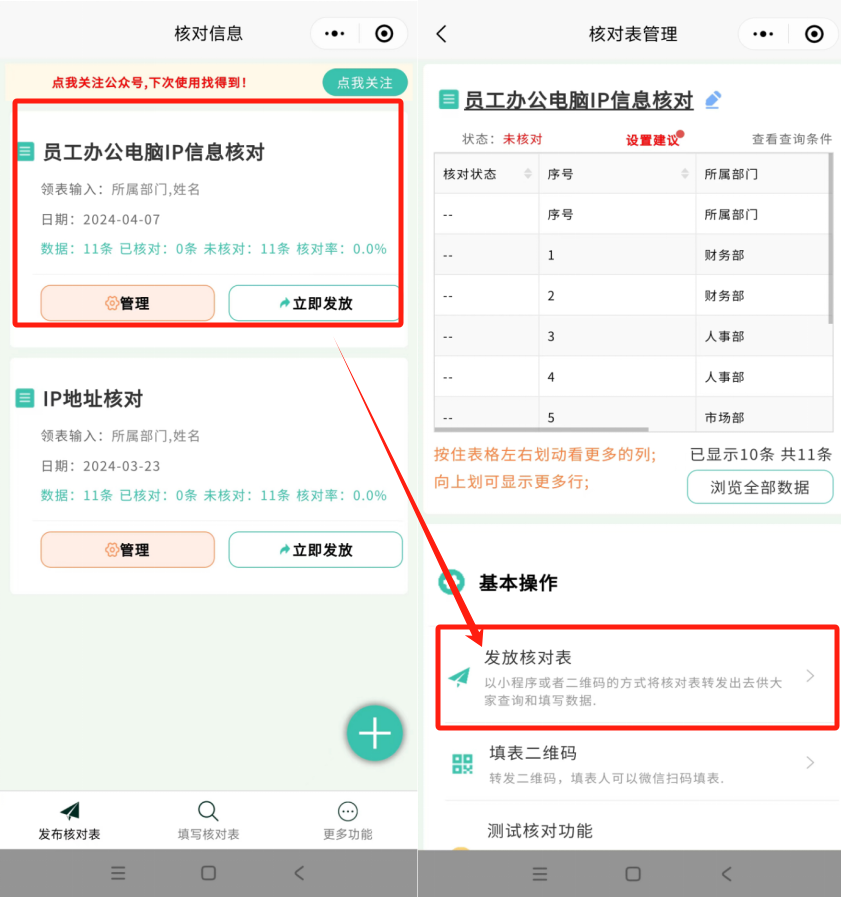Tap Android home icon in left screen
This screenshot has height=897, width=841.
coord(208,873)
